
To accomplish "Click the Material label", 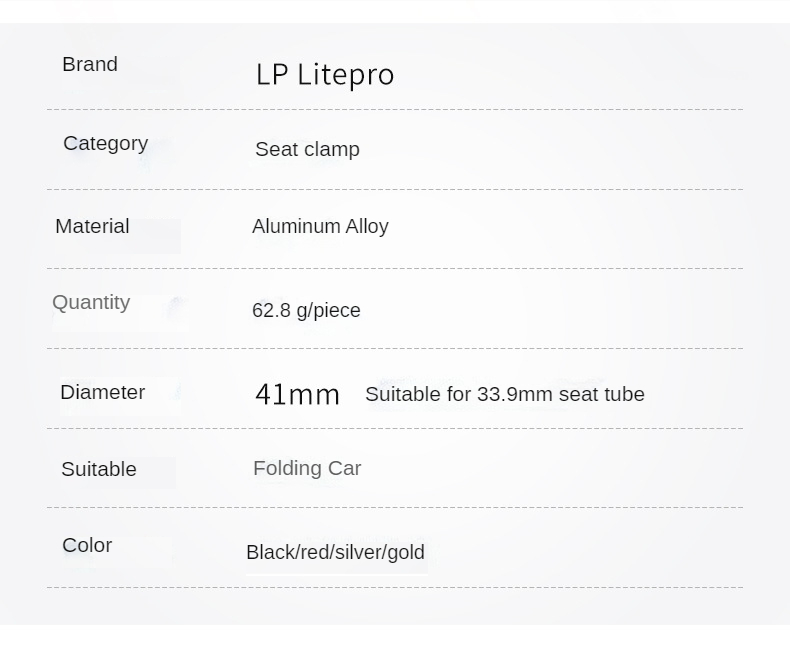I will coord(92,226).
